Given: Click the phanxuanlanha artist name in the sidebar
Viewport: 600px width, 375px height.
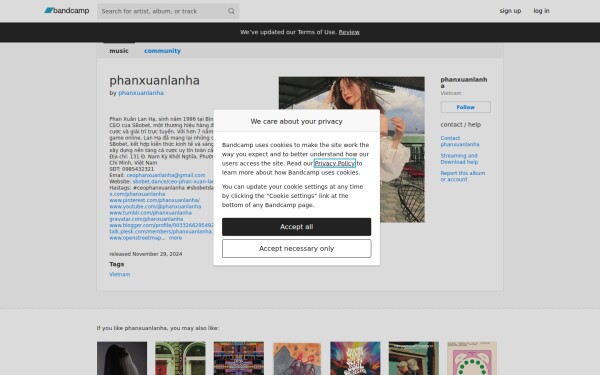Looking at the screenshot, I should tap(463, 82).
